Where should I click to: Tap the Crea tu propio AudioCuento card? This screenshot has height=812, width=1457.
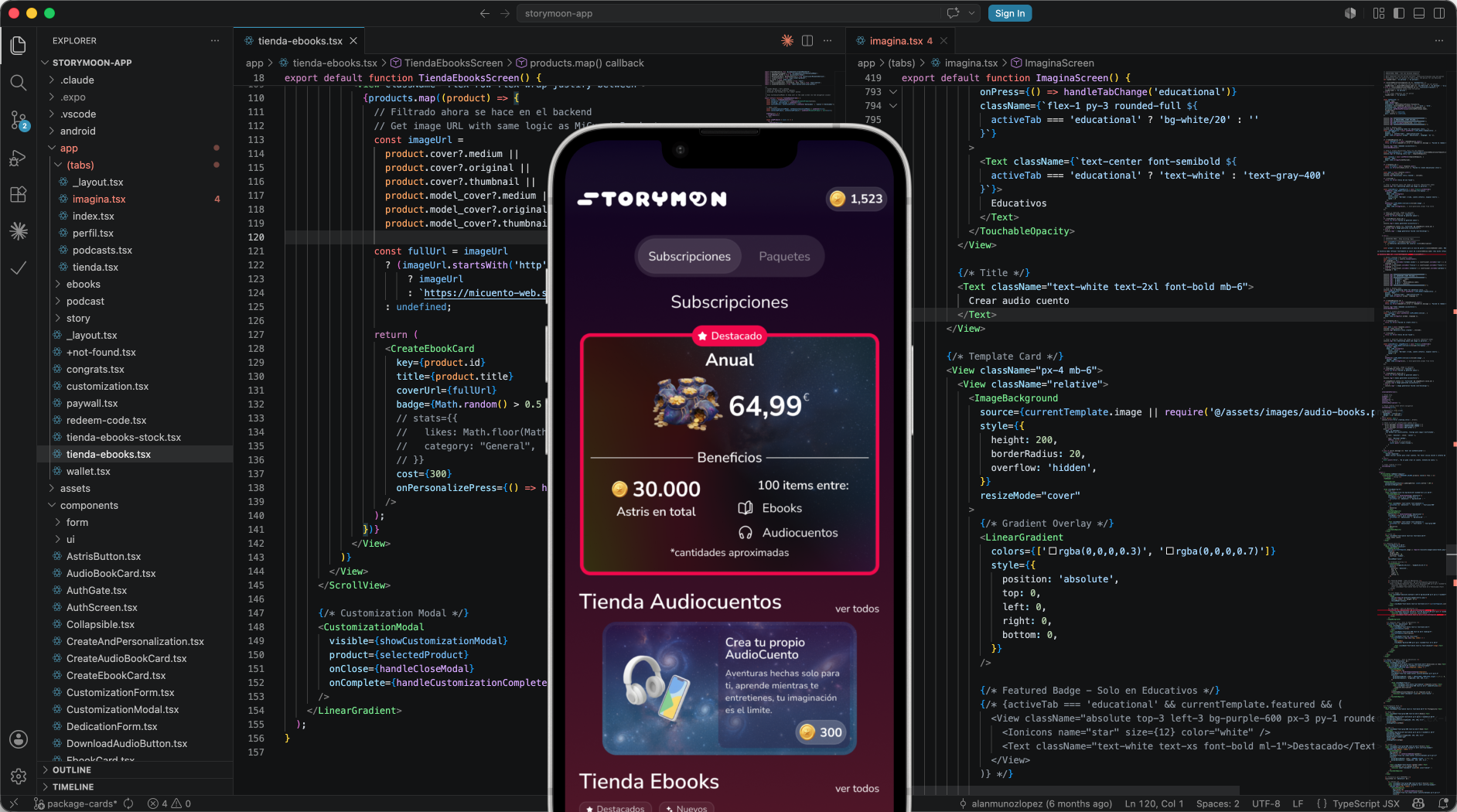tap(729, 688)
